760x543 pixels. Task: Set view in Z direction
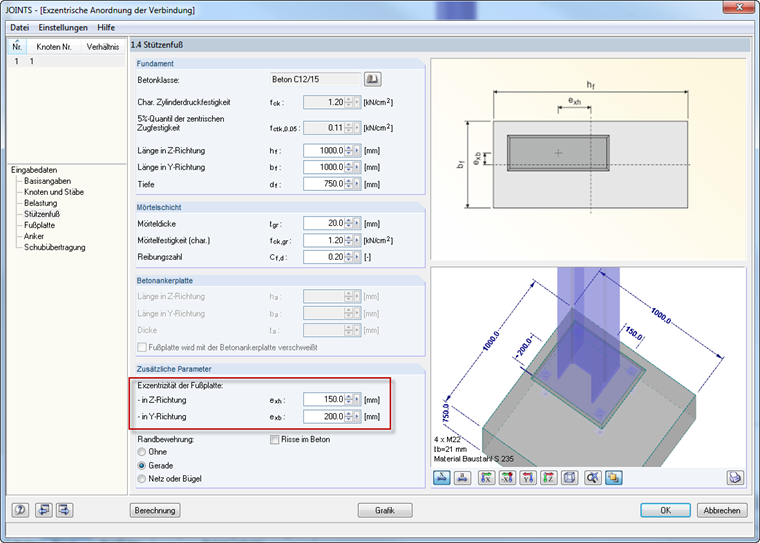549,478
